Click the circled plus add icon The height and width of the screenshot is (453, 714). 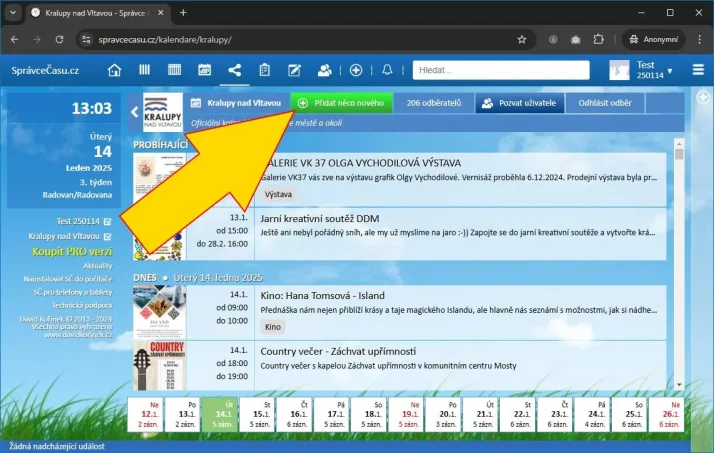coord(356,70)
